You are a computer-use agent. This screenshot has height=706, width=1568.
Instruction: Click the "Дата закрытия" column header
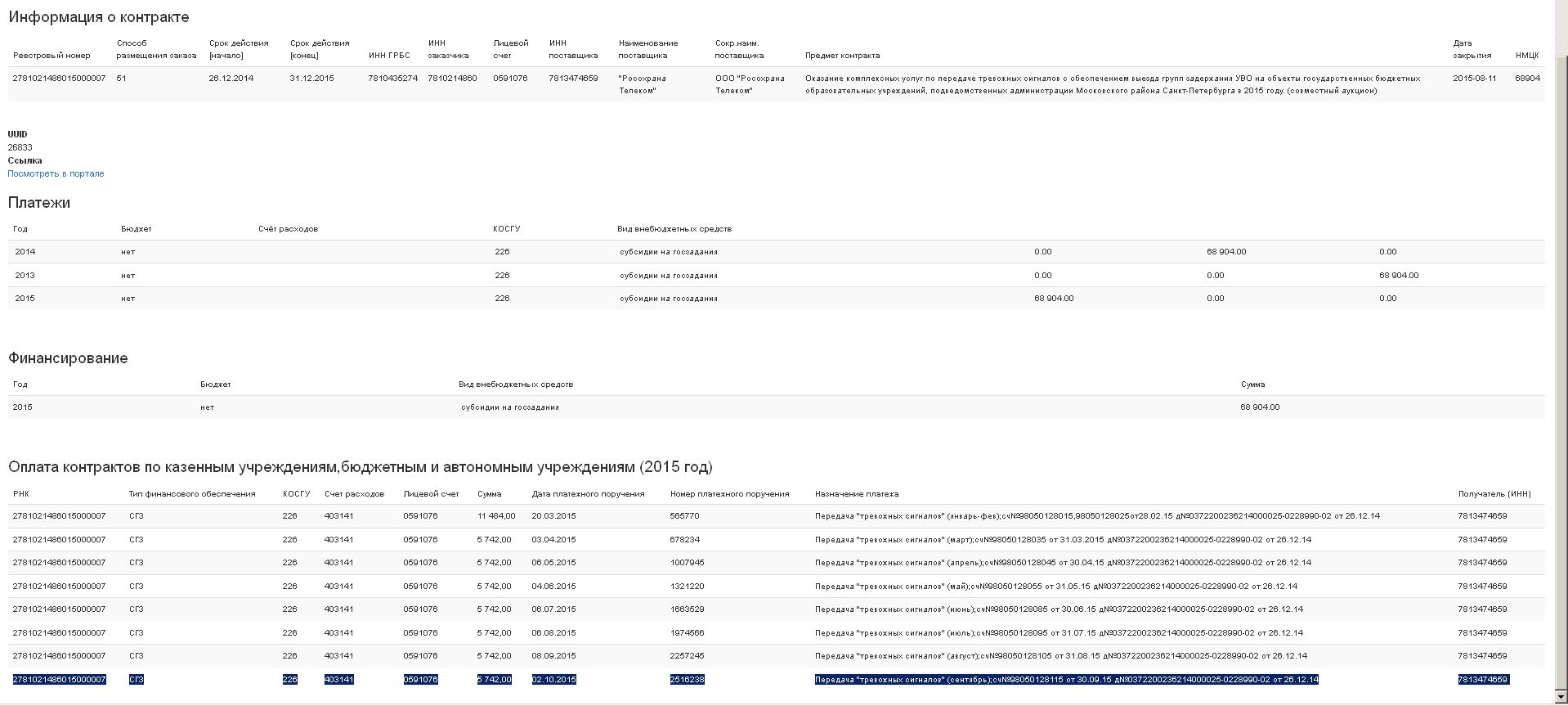[x=1472, y=49]
